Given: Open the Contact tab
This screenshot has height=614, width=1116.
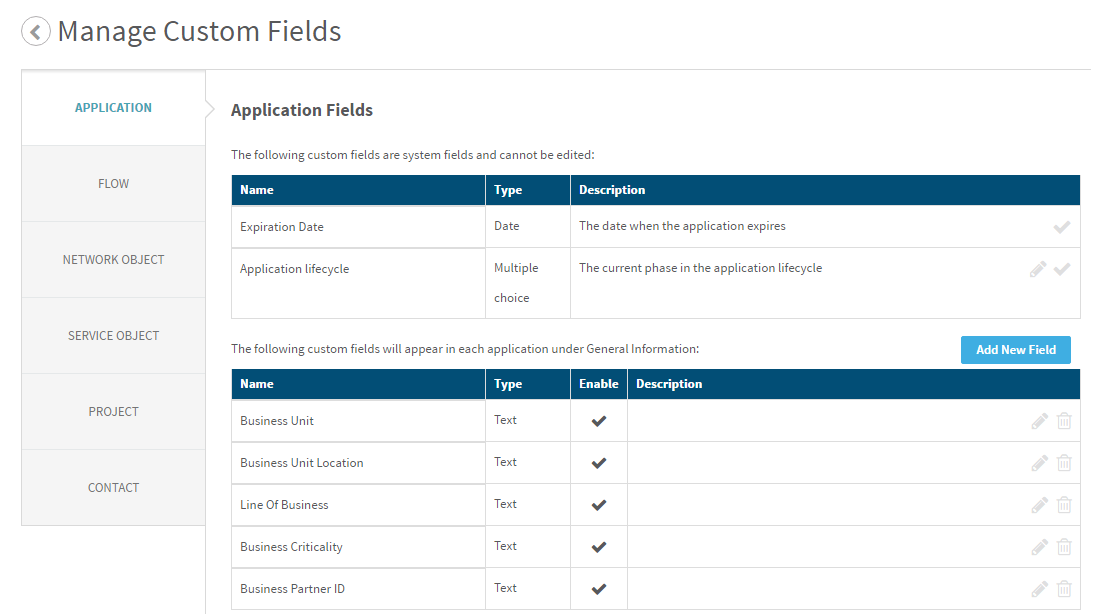Looking at the screenshot, I should (113, 488).
